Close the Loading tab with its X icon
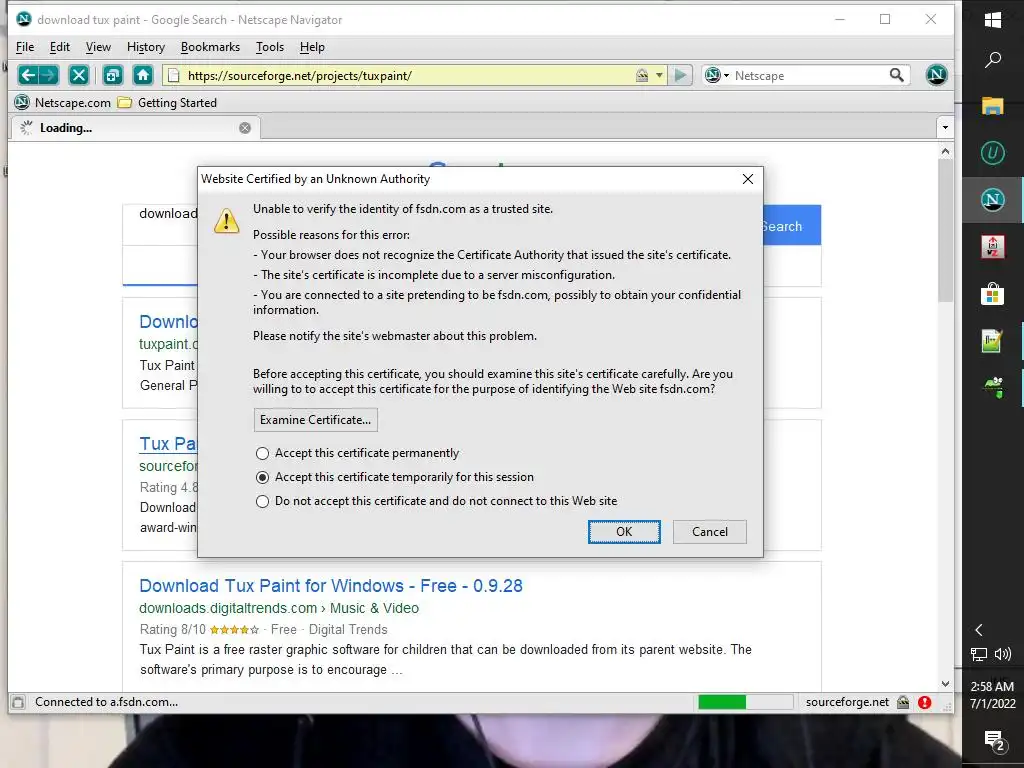This screenshot has height=768, width=1024. click(245, 128)
